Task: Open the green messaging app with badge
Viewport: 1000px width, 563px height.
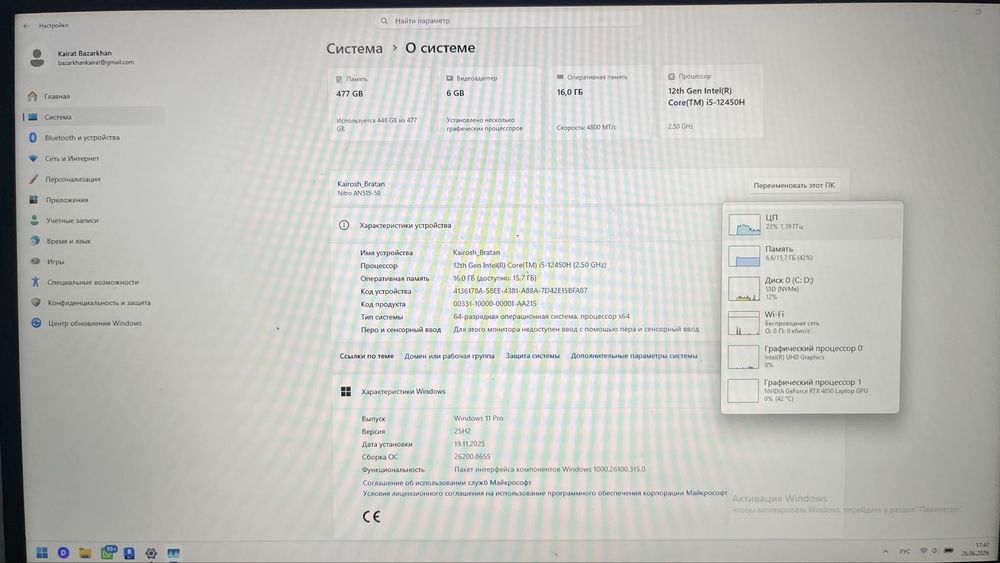Action: pyautogui.click(x=107, y=552)
